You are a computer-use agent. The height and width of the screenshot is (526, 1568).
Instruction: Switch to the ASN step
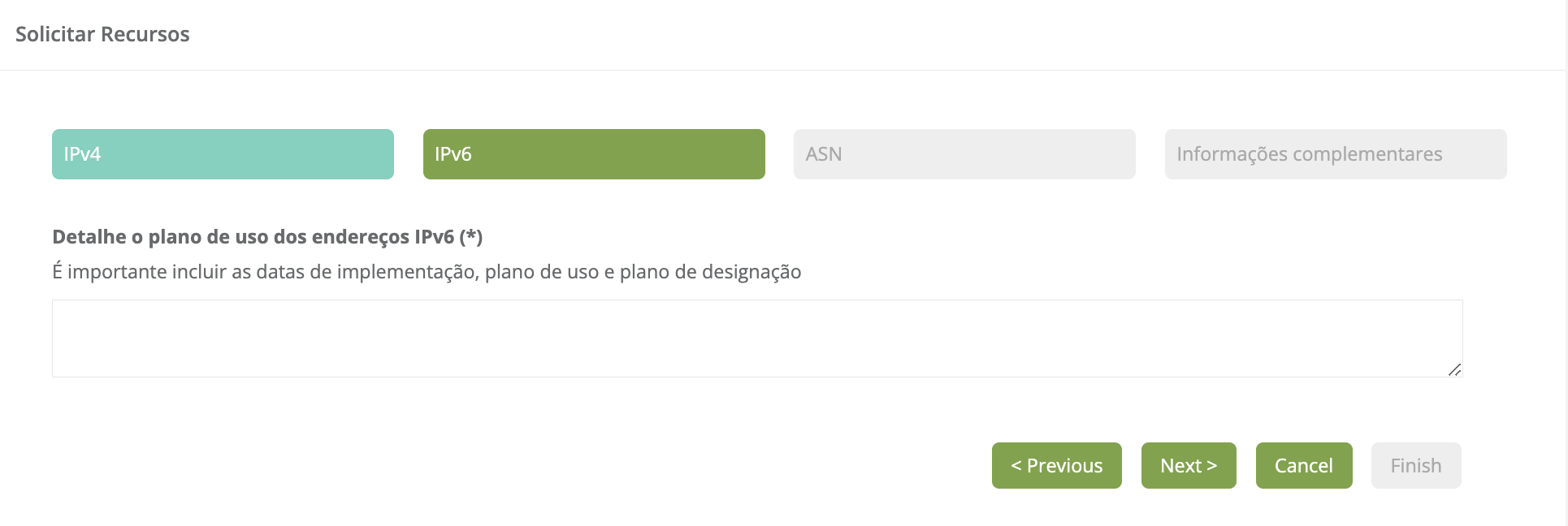(x=964, y=154)
